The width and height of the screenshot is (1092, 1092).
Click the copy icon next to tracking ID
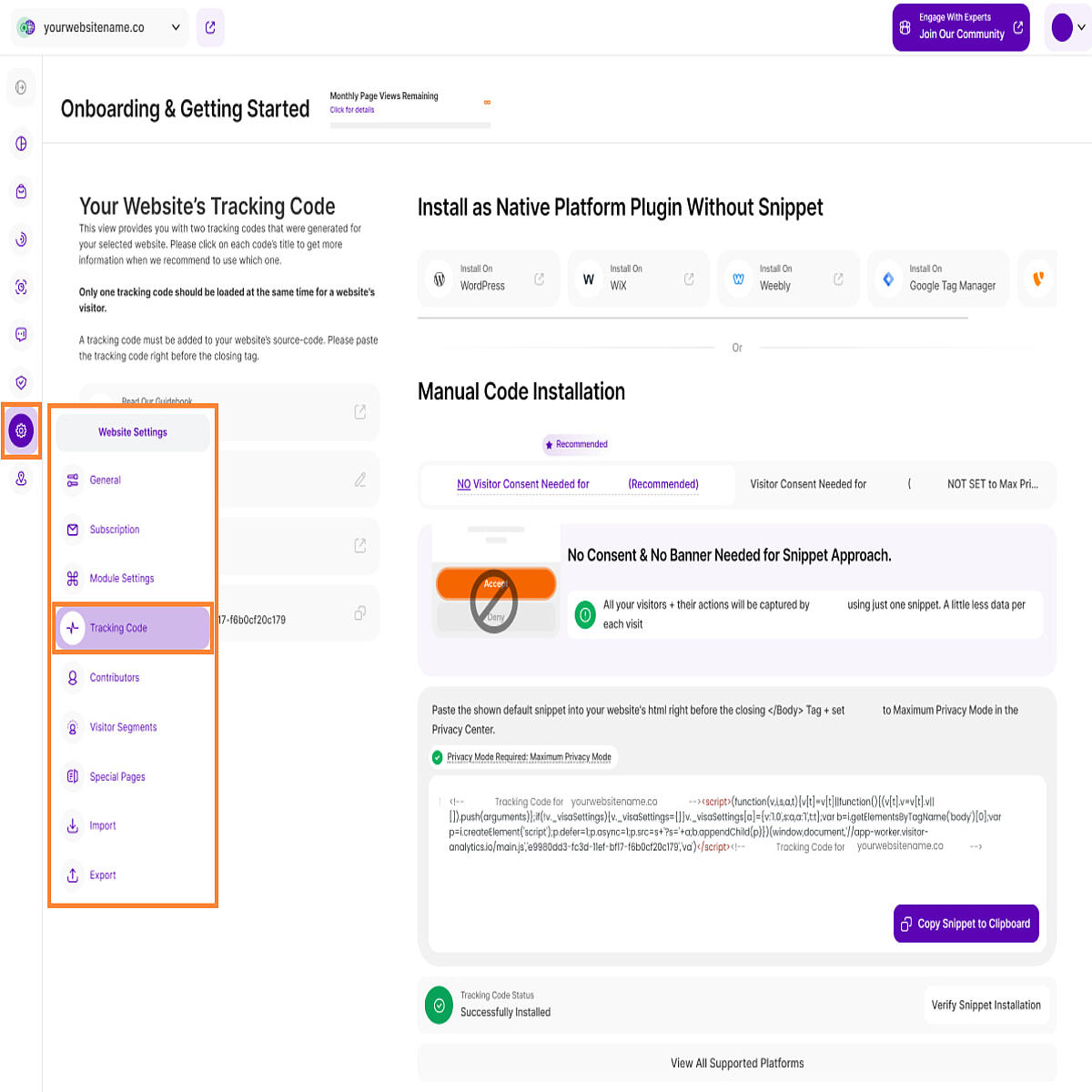point(360,613)
